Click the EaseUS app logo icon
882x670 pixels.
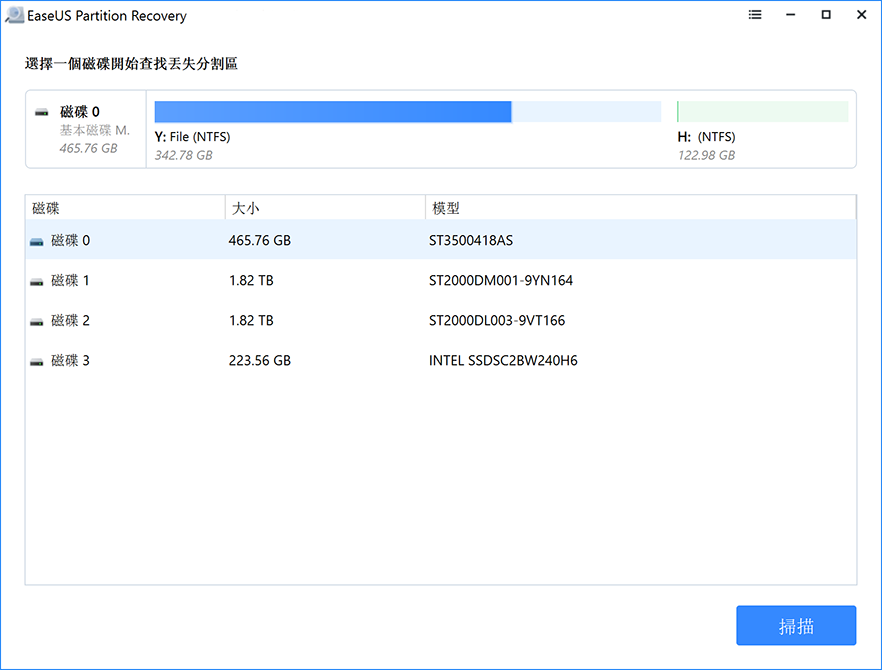tap(13, 16)
